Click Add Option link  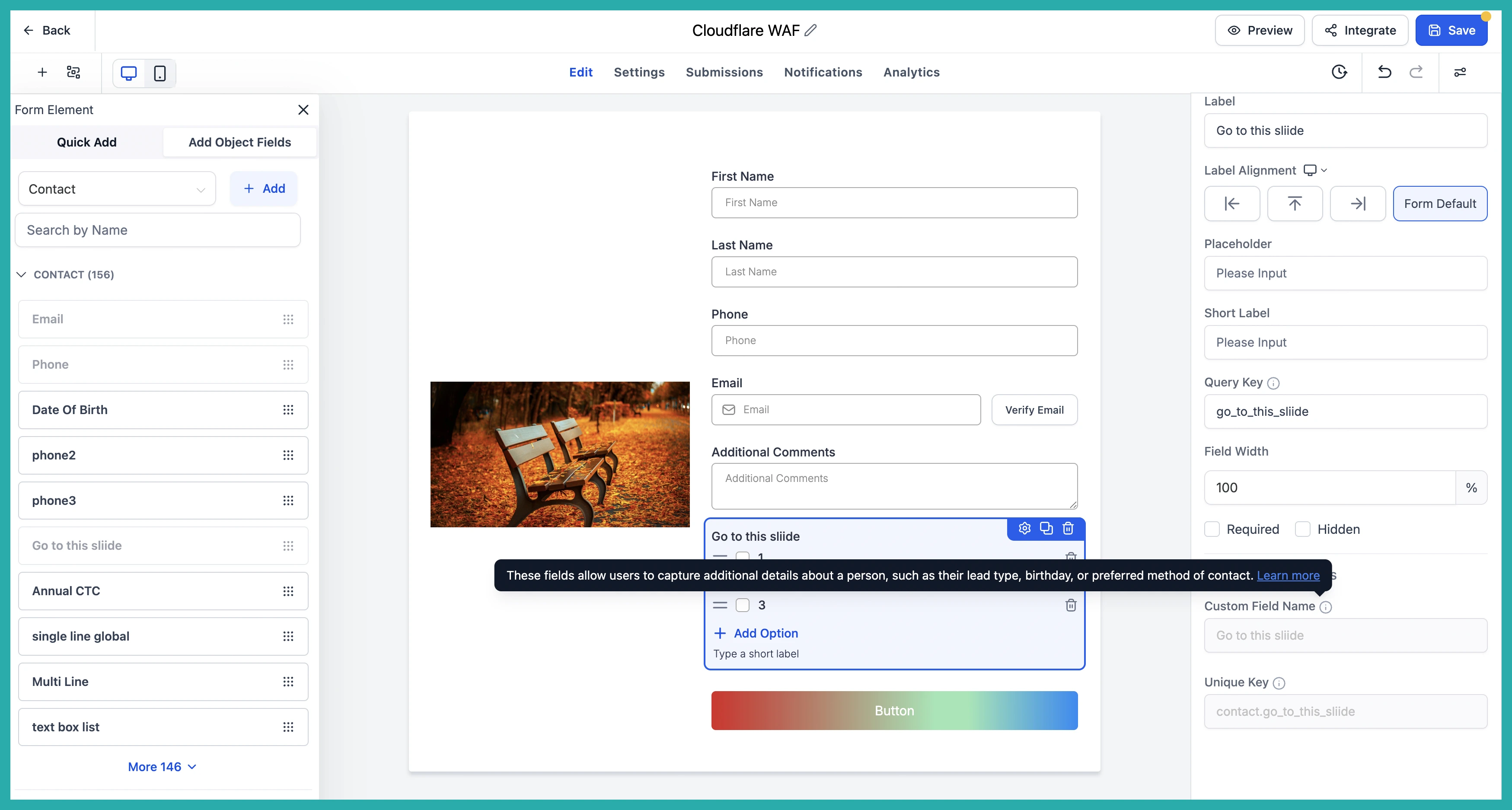pyautogui.click(x=756, y=633)
